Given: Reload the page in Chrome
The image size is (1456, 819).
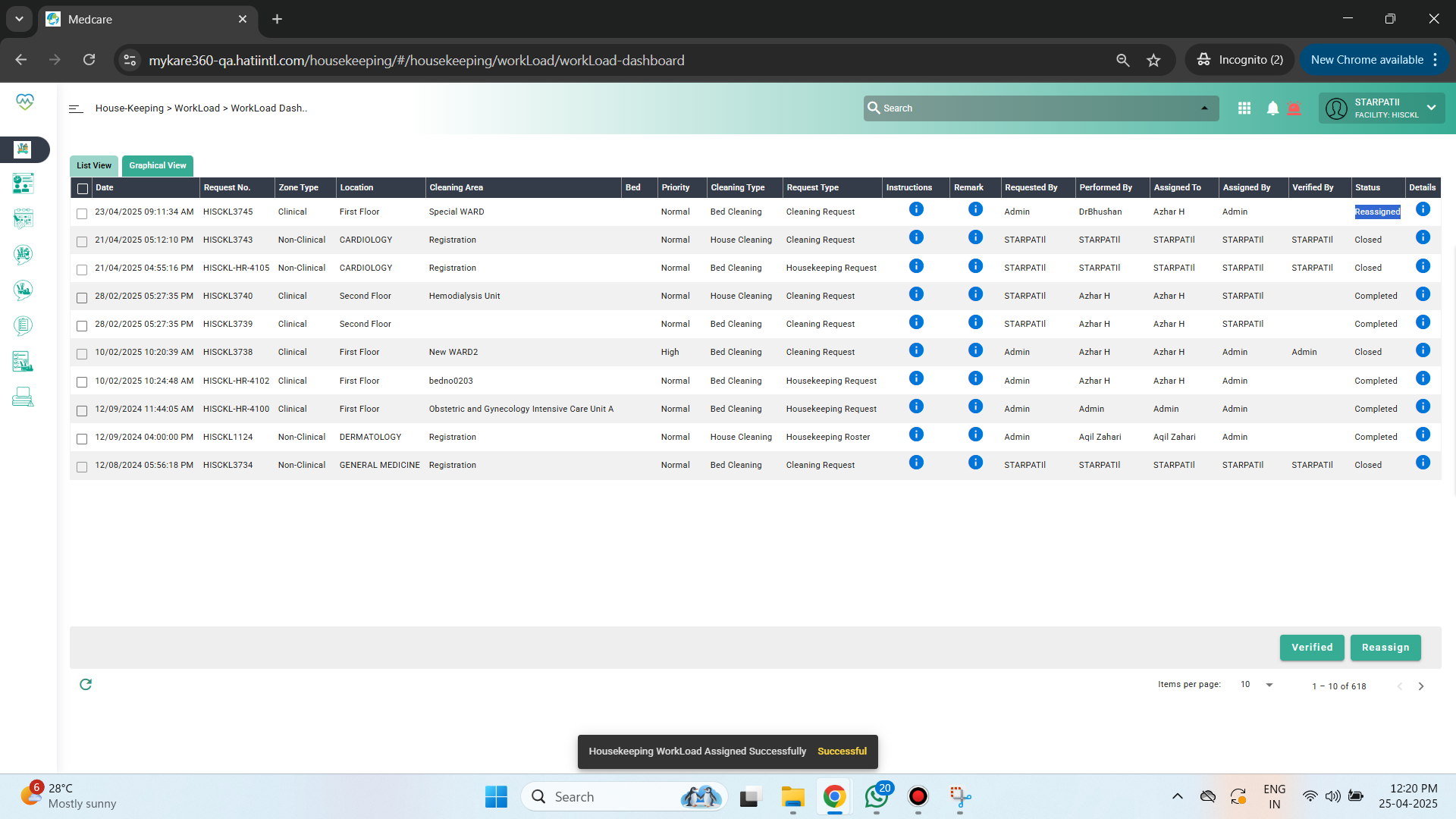Looking at the screenshot, I should coord(89,60).
